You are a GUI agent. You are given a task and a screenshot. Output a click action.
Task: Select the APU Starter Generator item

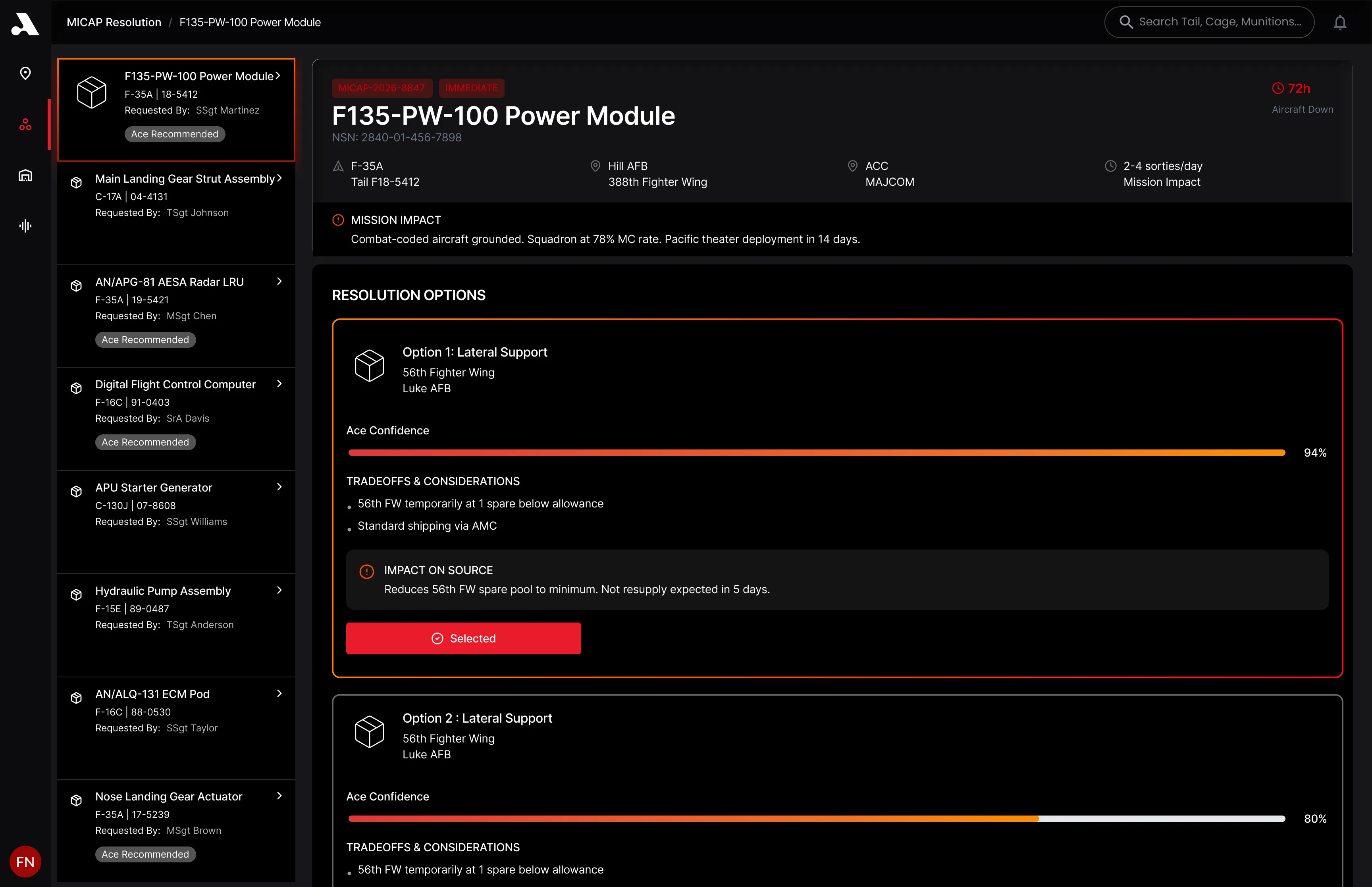176,523
